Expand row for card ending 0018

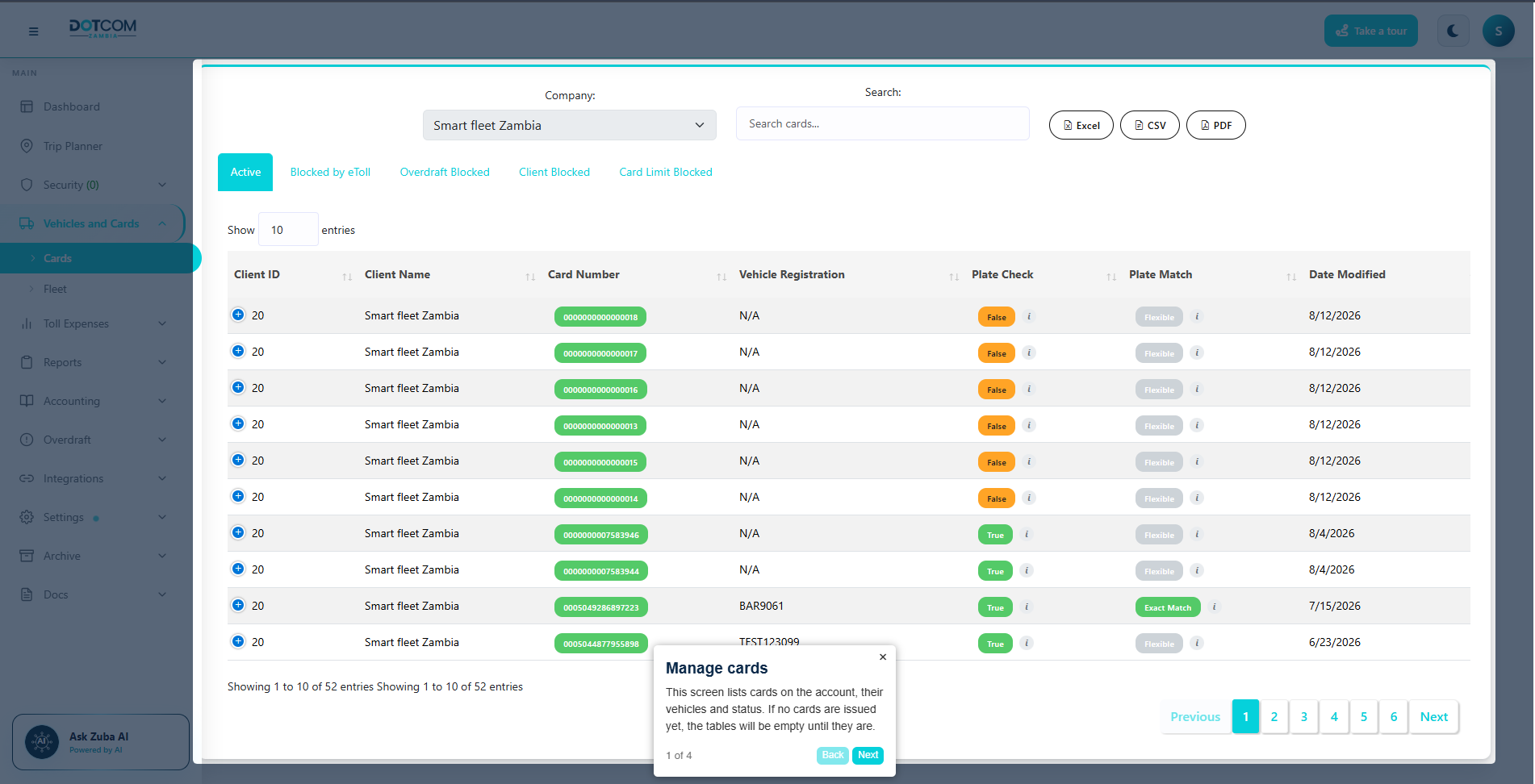click(238, 315)
